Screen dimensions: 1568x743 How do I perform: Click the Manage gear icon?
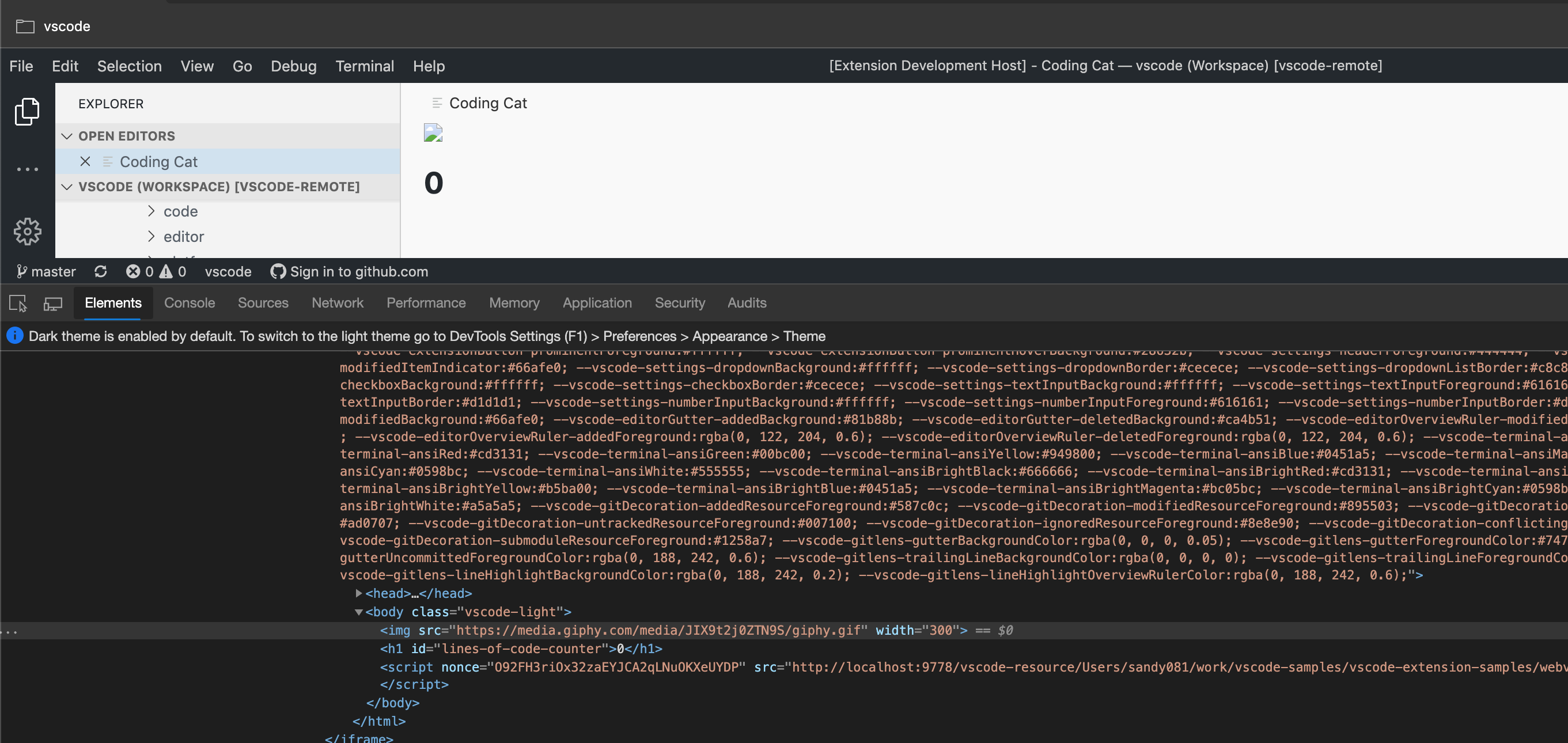pos(26,232)
